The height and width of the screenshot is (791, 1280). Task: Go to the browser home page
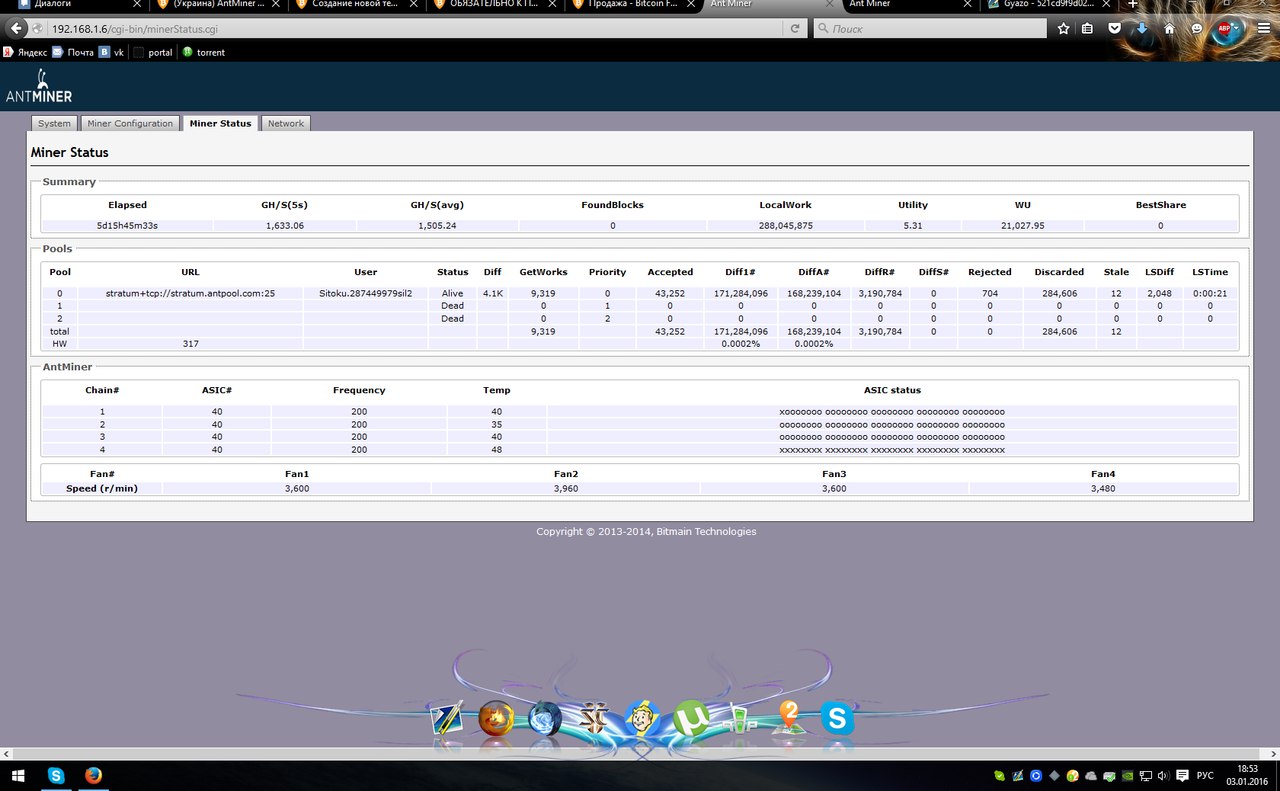pos(1169,29)
